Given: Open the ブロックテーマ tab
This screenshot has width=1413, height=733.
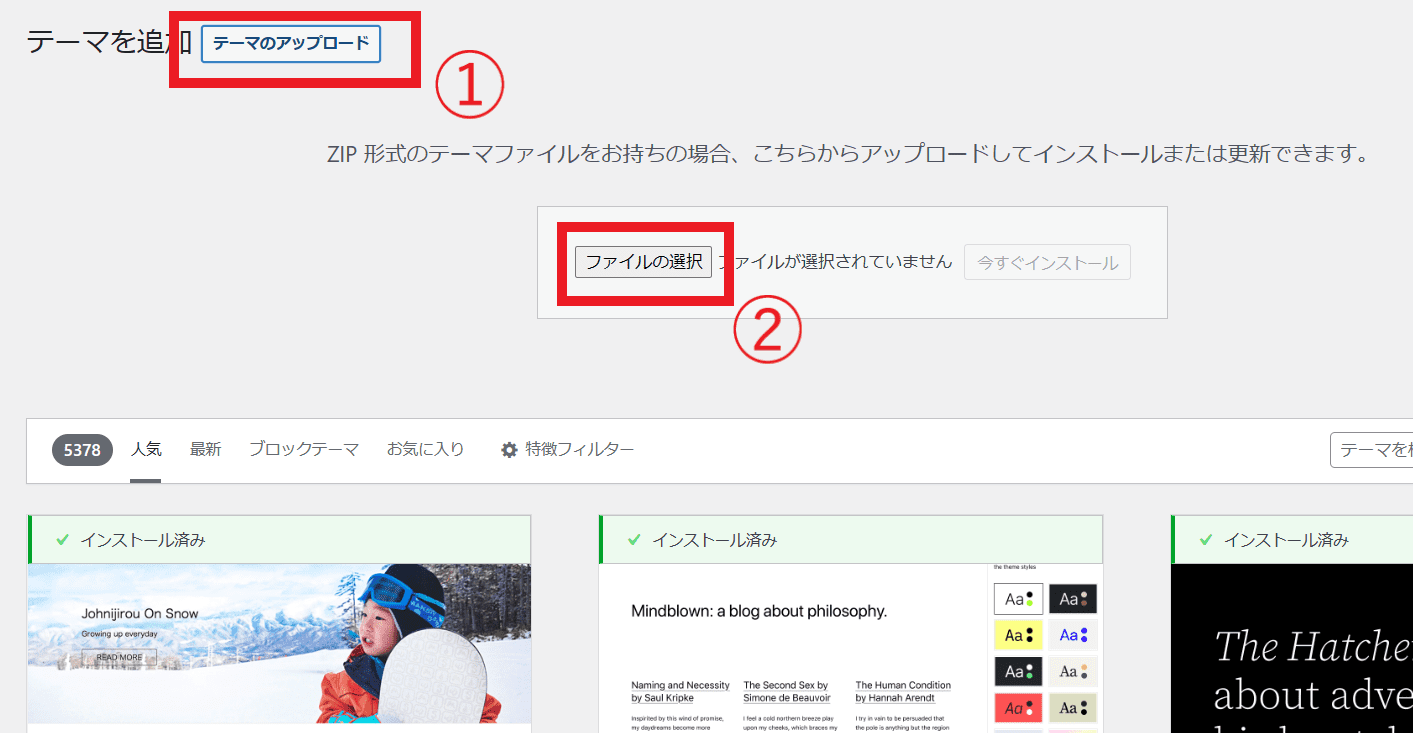Looking at the screenshot, I should 304,449.
